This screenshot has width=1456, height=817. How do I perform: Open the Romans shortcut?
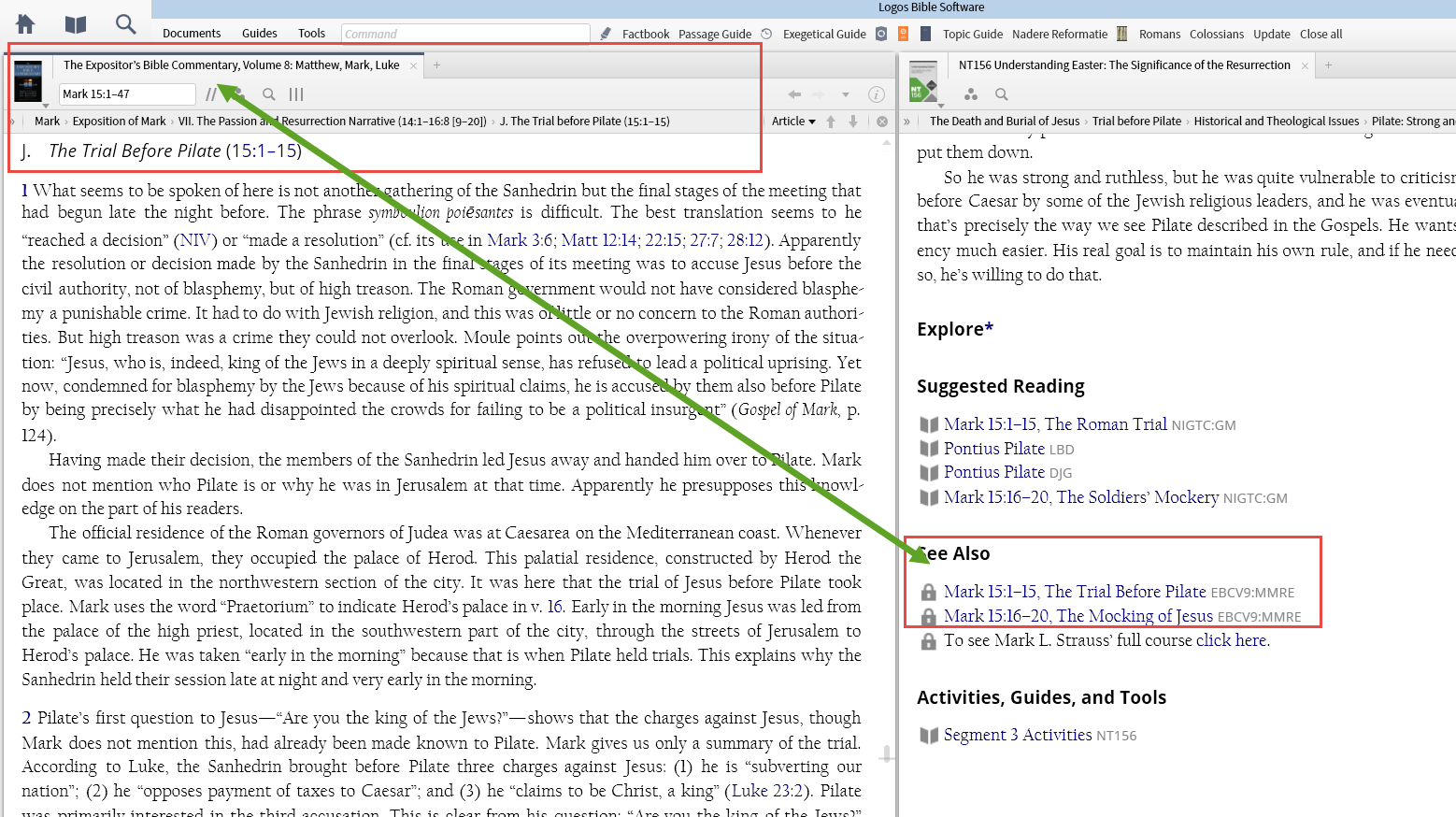pyautogui.click(x=1160, y=35)
